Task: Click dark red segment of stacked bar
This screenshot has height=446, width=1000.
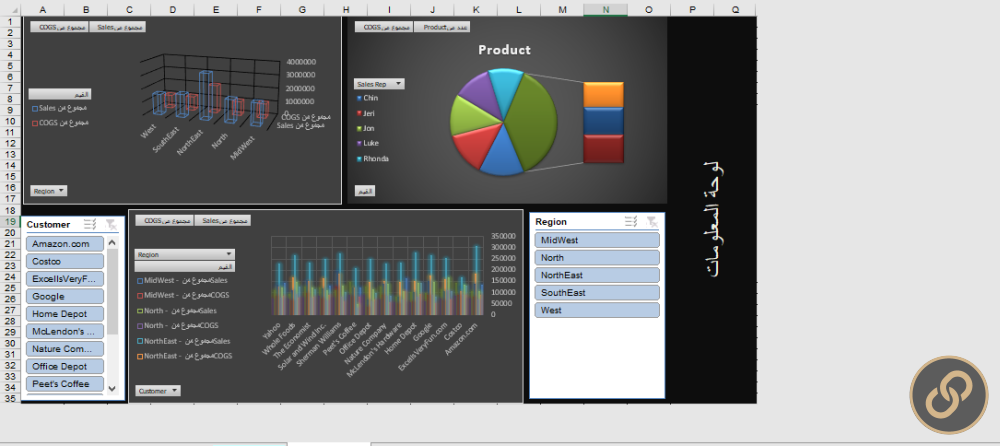Action: click(x=603, y=149)
